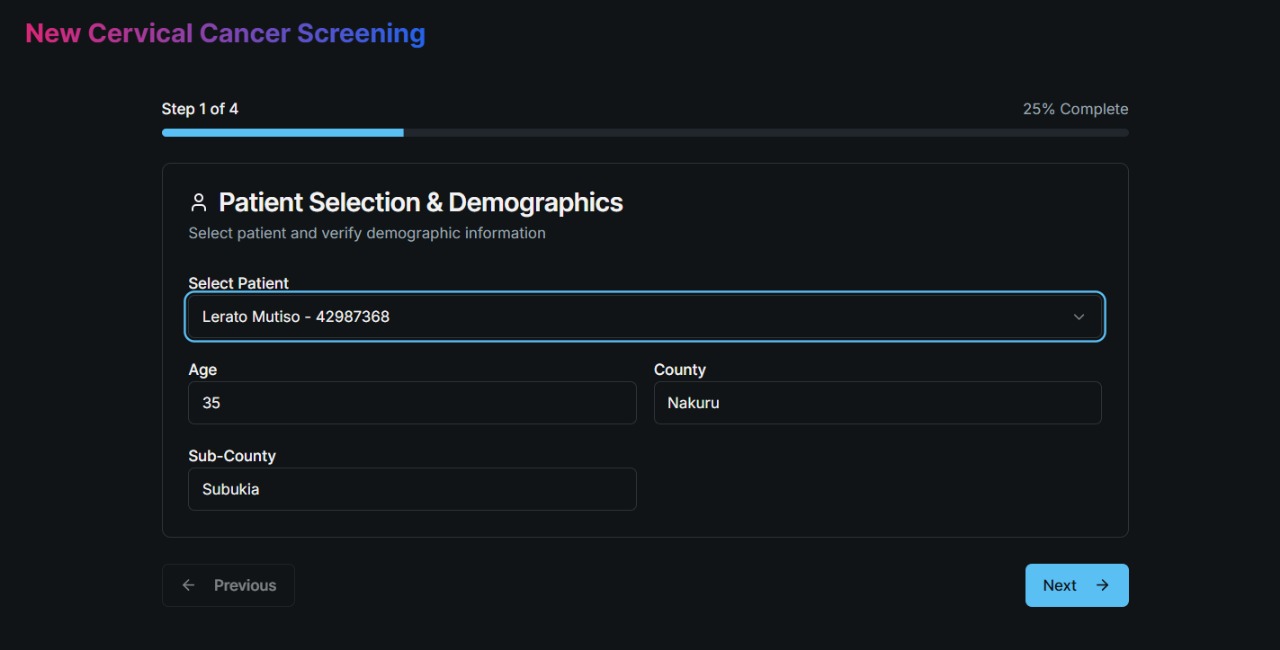Click the Select Patient field label
The width and height of the screenshot is (1280, 650).
238,283
